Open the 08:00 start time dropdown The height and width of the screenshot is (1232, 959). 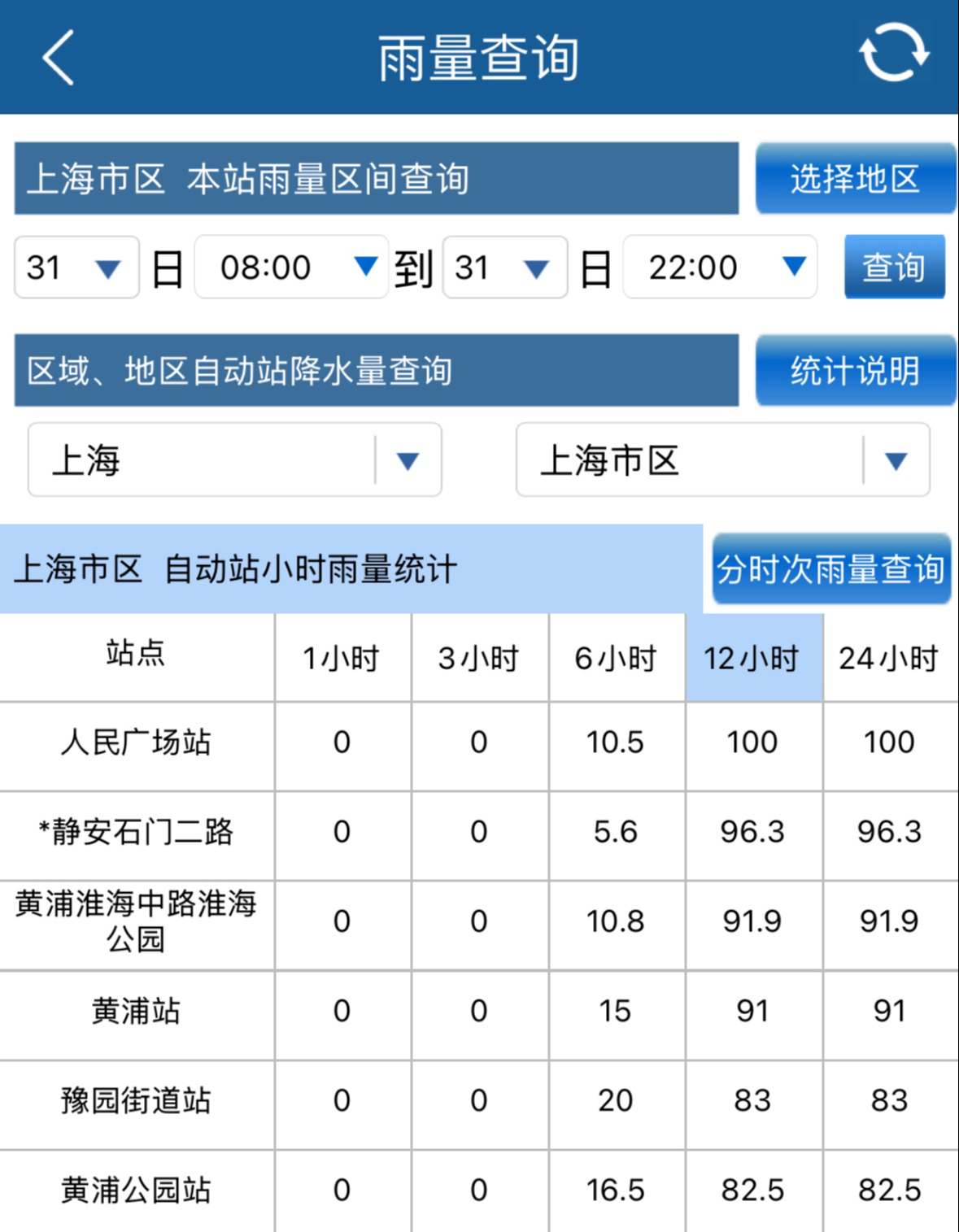pyautogui.click(x=291, y=267)
